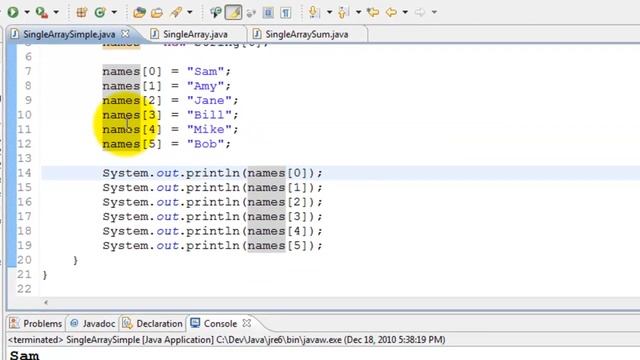The height and width of the screenshot is (360, 640).
Task: Click the Run Last Tool (external tools) icon
Action: [41, 12]
